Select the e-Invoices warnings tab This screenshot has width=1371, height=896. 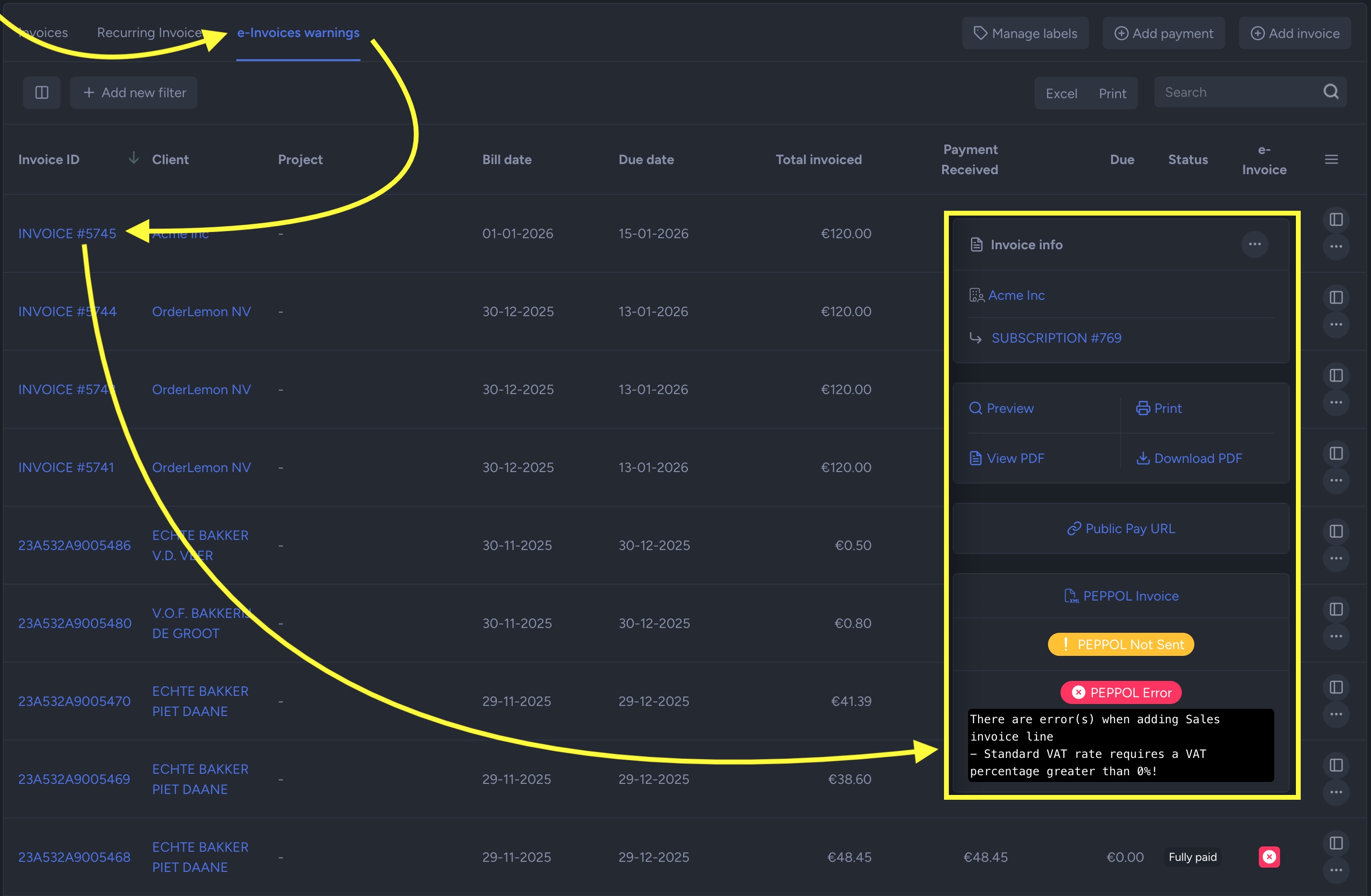[x=298, y=33]
